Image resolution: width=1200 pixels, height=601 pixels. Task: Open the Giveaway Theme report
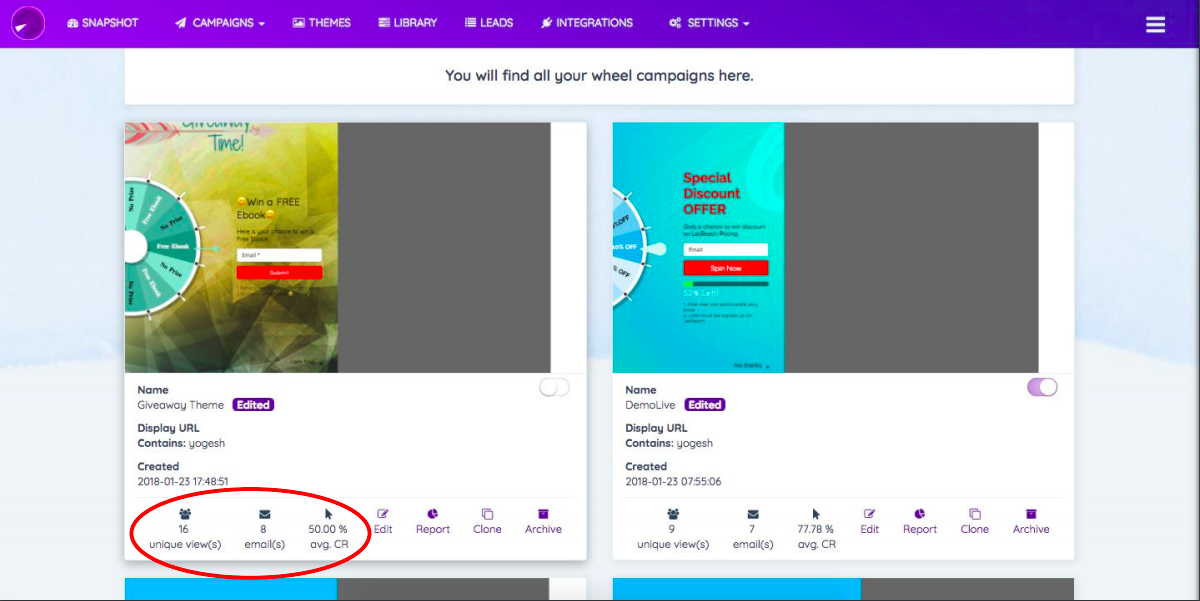[433, 521]
